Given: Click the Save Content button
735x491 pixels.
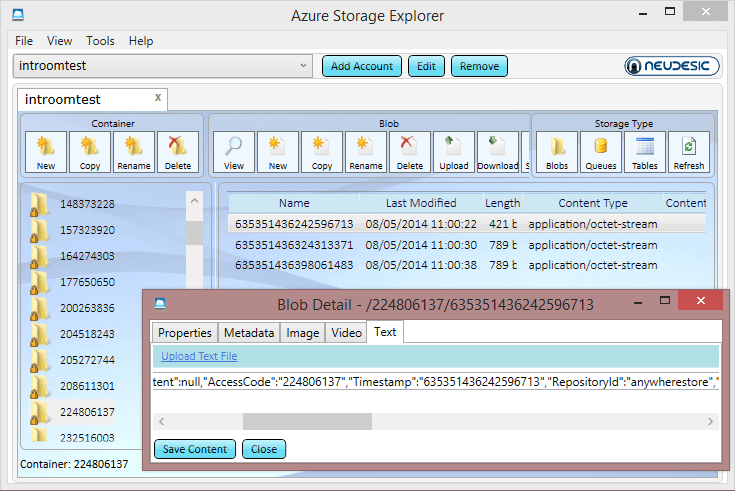Looking at the screenshot, I should click(196, 449).
